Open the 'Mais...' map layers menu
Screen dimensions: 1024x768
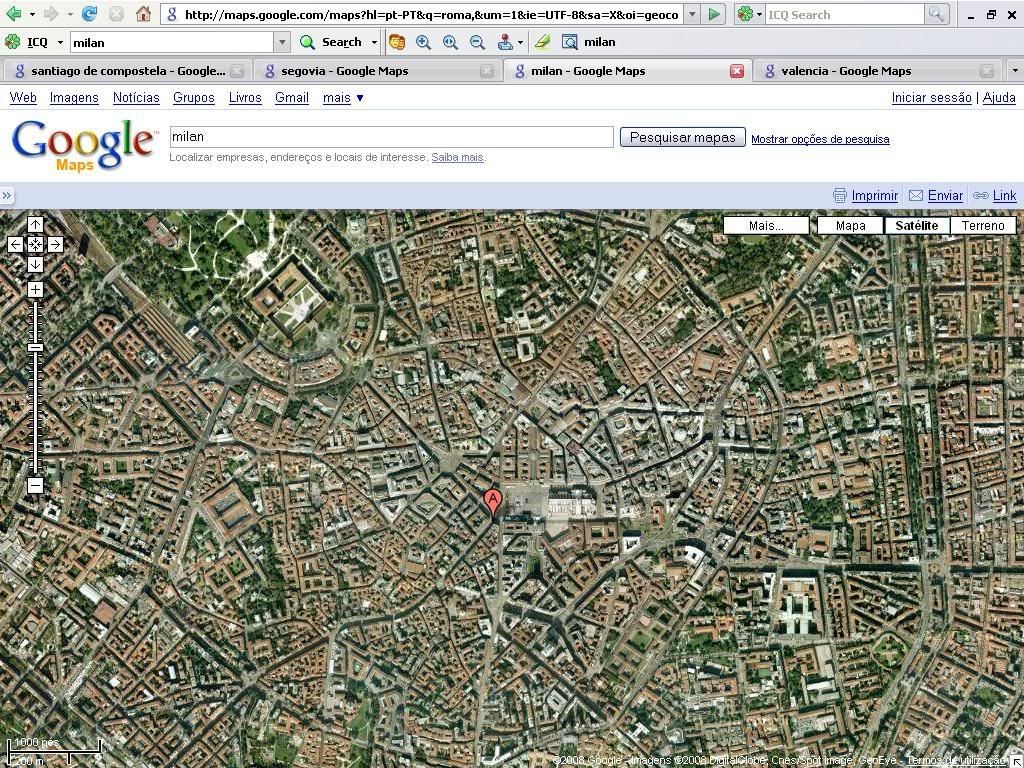766,225
